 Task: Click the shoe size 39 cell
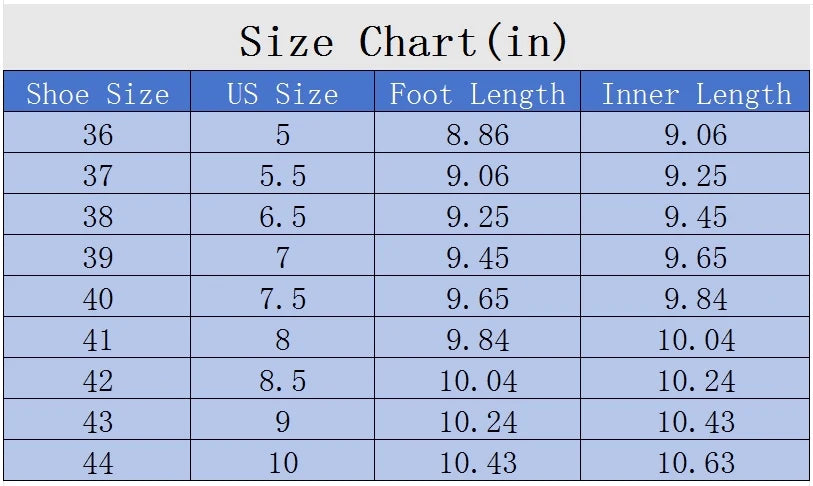pos(97,258)
